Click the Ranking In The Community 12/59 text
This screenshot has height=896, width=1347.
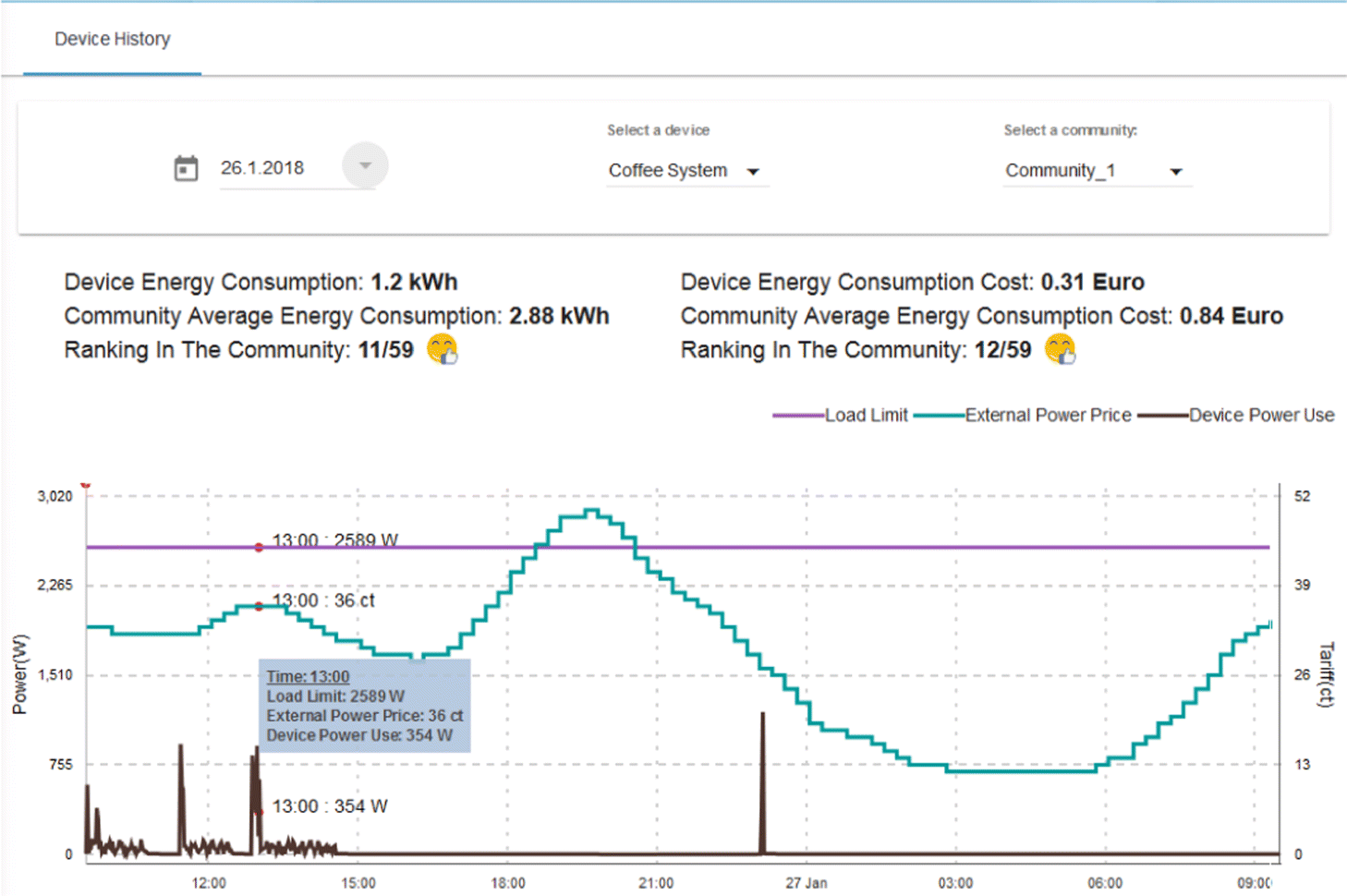[856, 350]
